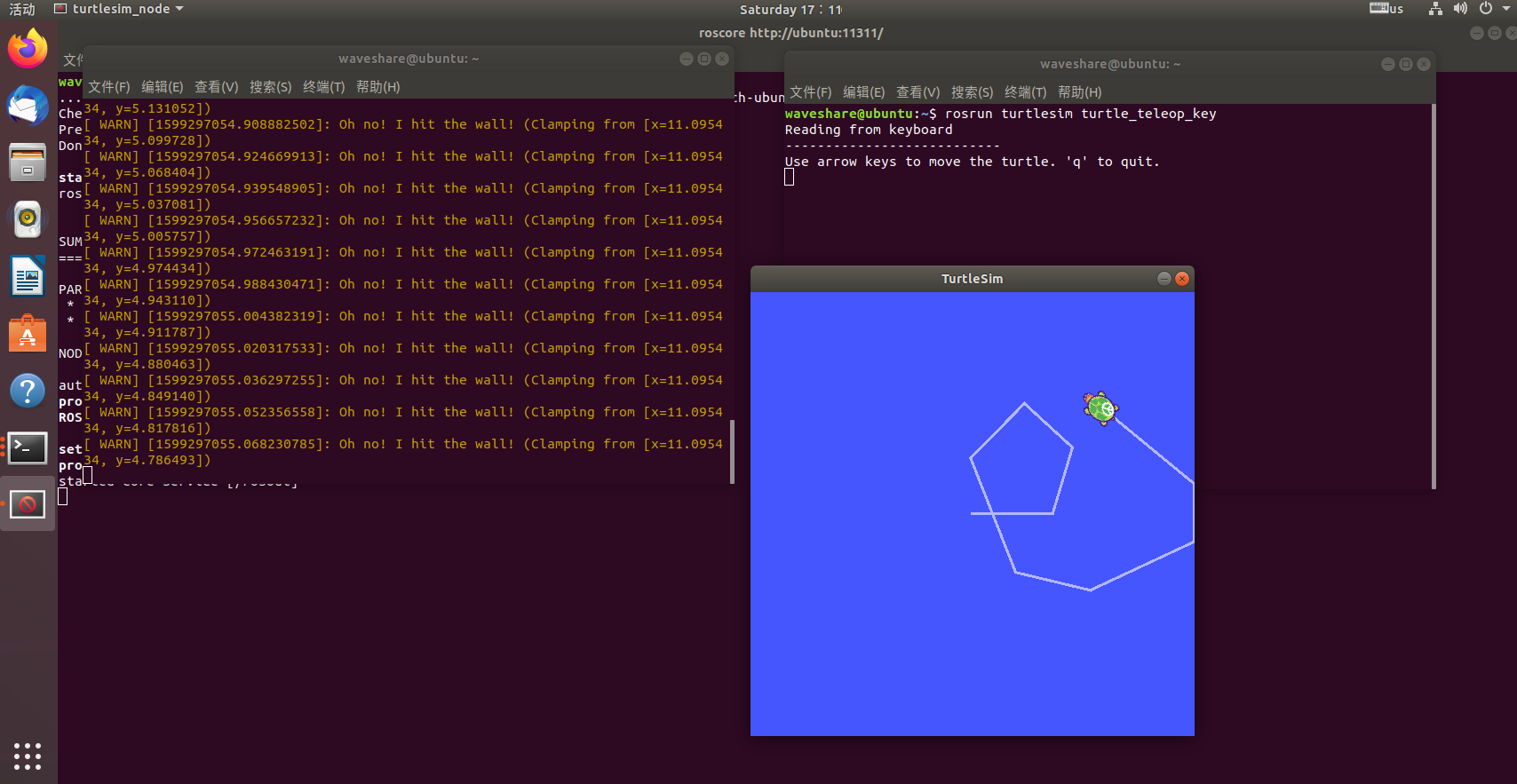1517x784 pixels.
Task: Click the line '34, y=5.131052])'
Action: pyautogui.click(x=147, y=108)
